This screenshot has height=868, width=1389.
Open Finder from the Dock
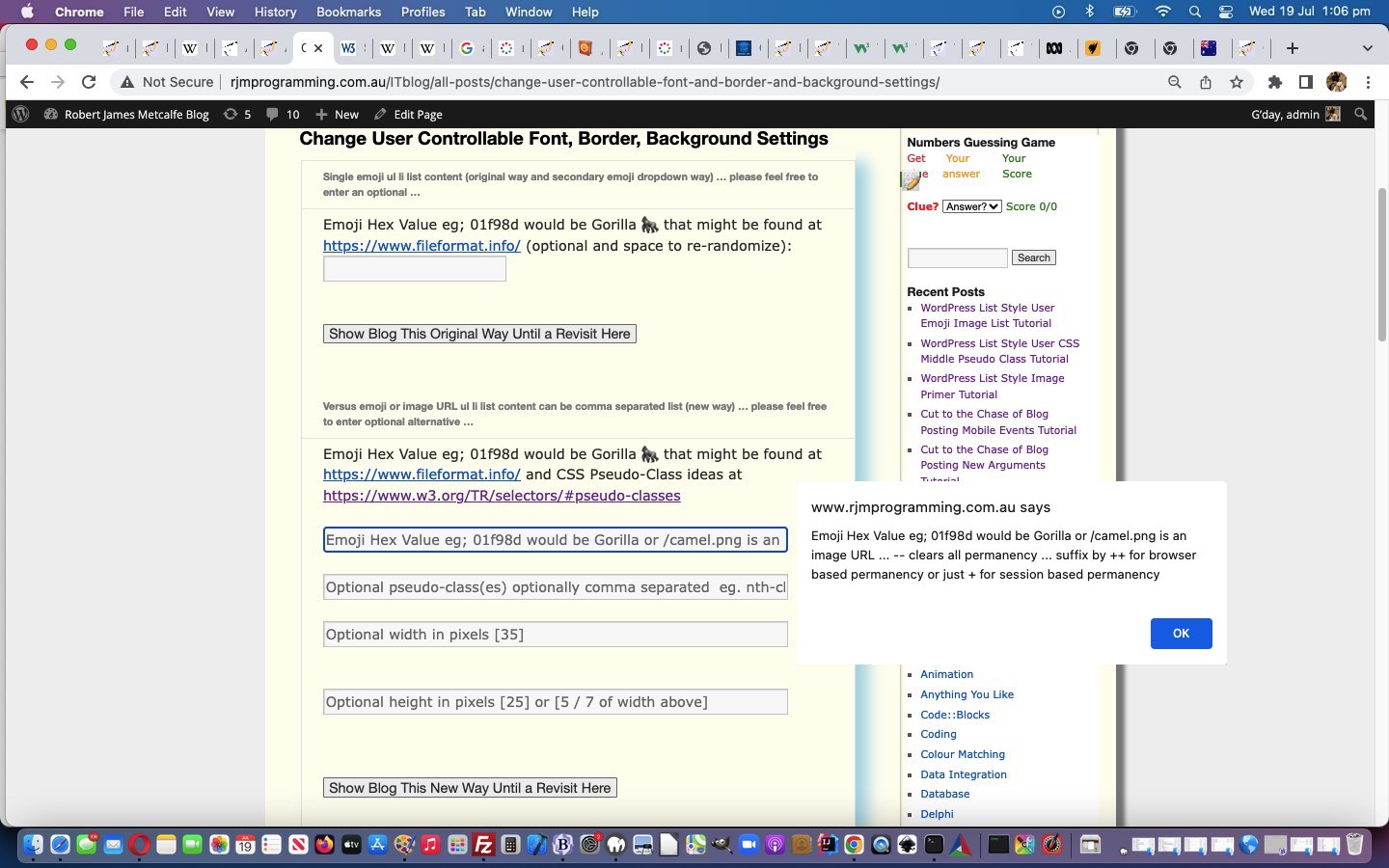(33, 845)
